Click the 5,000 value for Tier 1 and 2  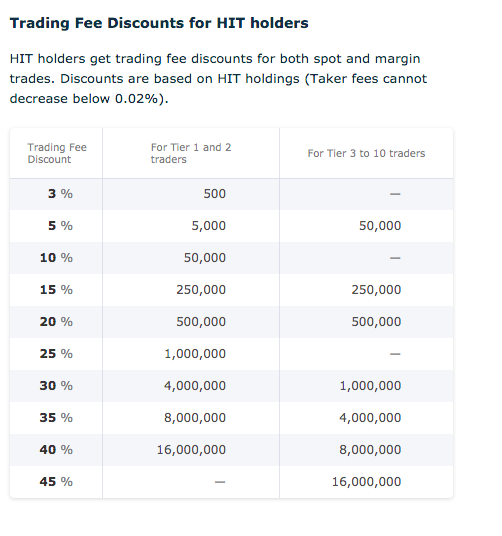[208, 226]
